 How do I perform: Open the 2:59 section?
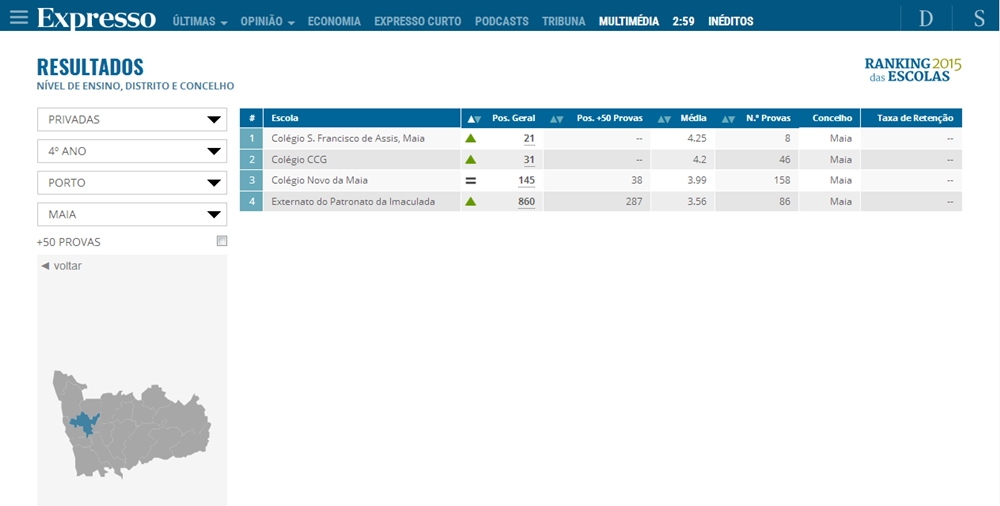coord(684,22)
